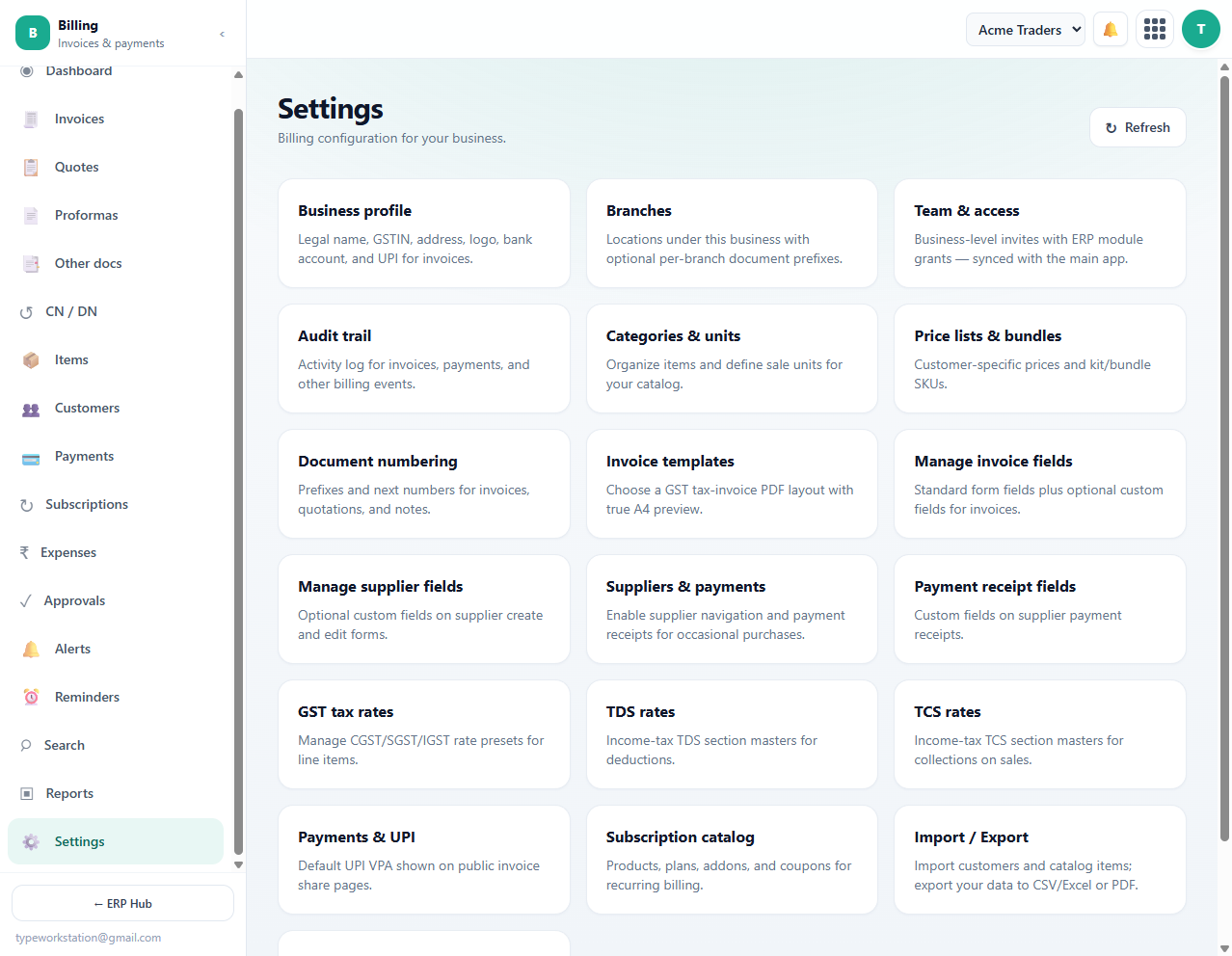The image size is (1232, 956).
Task: Go back to ERP Hub
Action: (122, 903)
